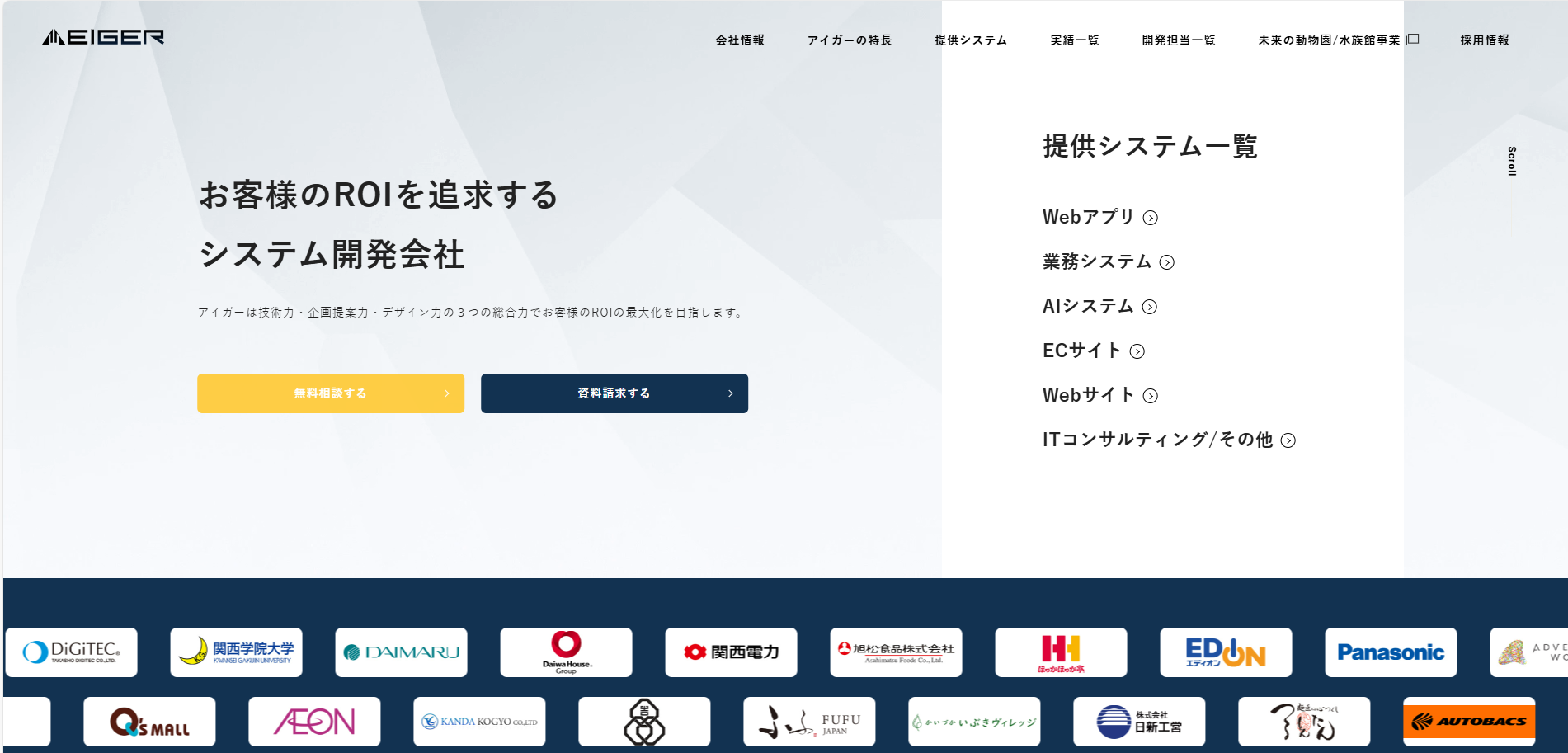The width and height of the screenshot is (1568, 753).
Task: Click the 関西学院大学 logo card
Action: (236, 652)
